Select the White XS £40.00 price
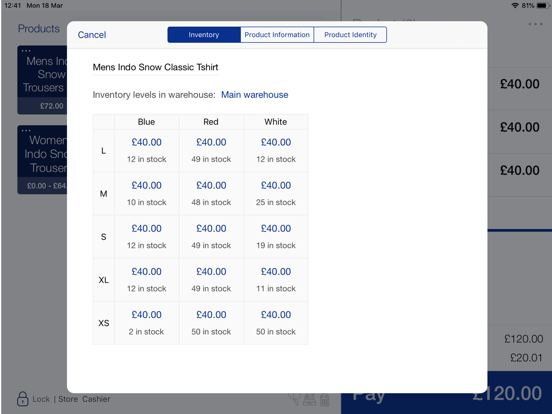 (276, 315)
